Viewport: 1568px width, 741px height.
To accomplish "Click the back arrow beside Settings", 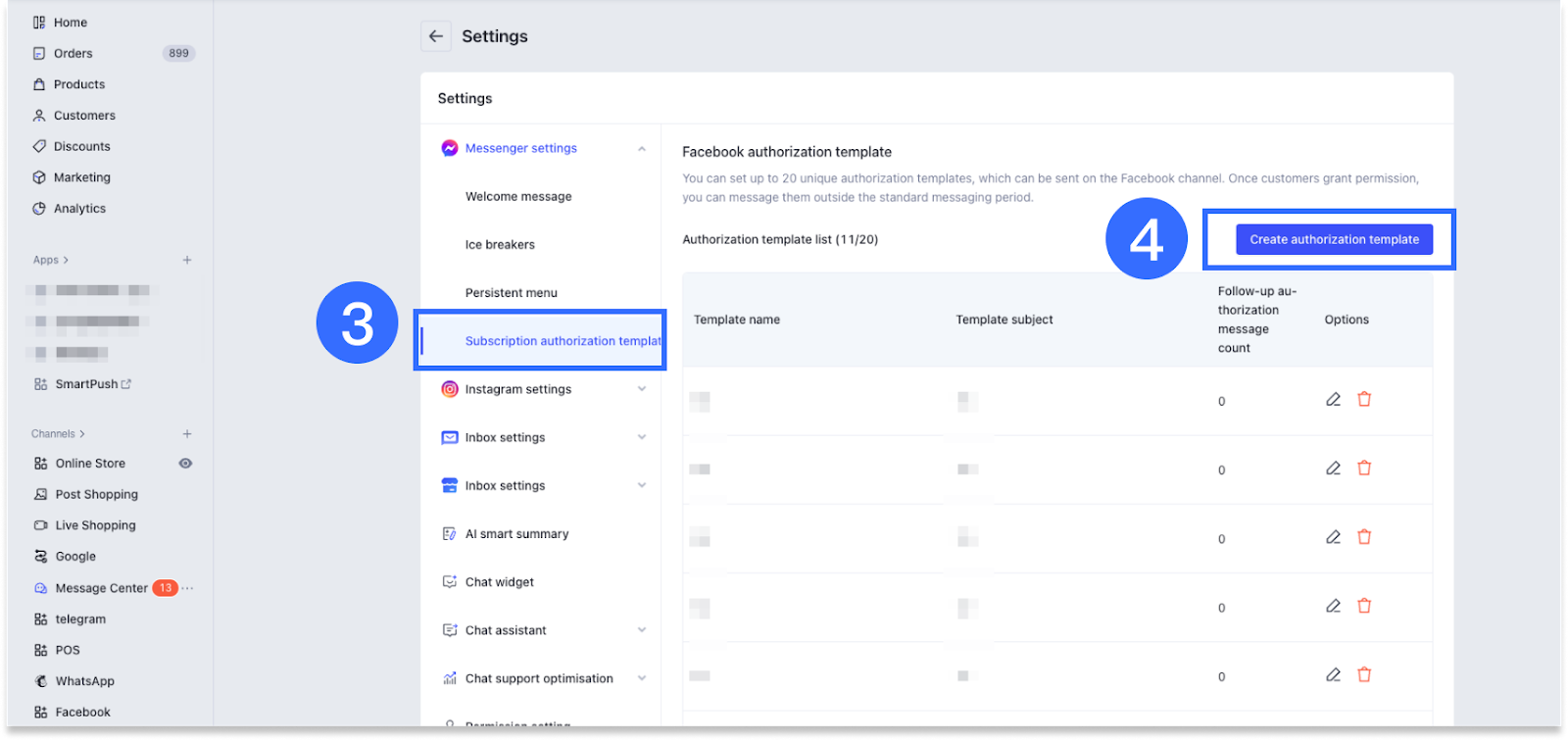I will 436,36.
